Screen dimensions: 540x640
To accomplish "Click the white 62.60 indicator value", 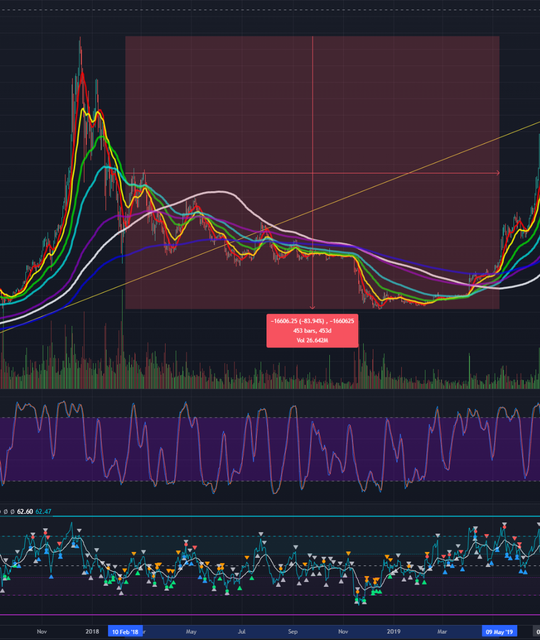I will pos(25,511).
